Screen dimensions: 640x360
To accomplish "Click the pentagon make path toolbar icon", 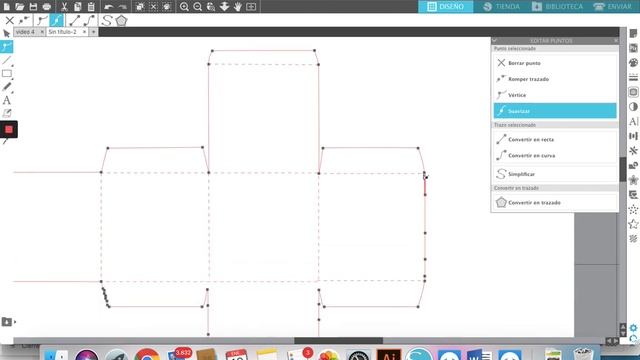I will coord(121,20).
